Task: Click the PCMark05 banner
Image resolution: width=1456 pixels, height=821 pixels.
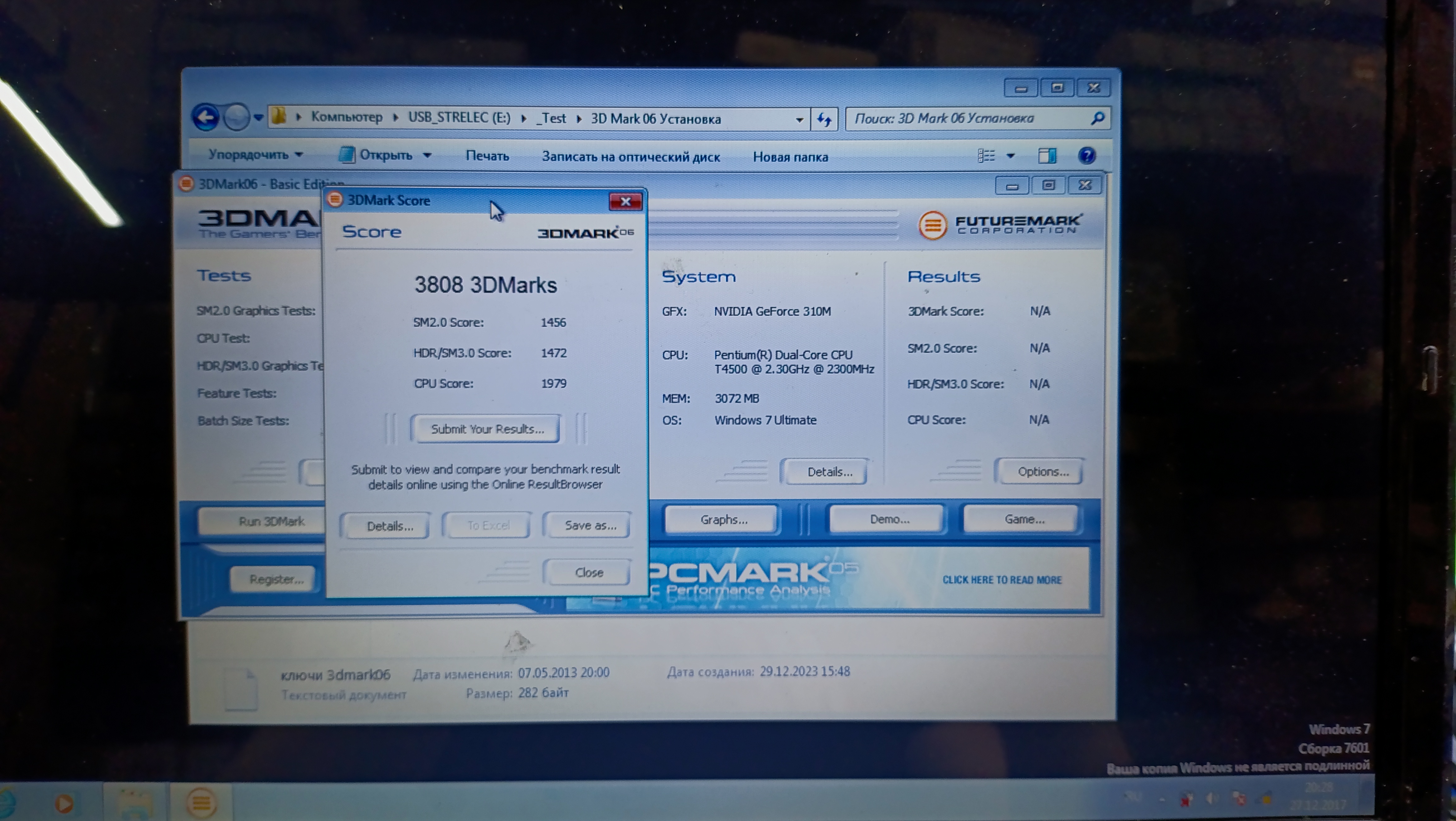Action: click(828, 579)
